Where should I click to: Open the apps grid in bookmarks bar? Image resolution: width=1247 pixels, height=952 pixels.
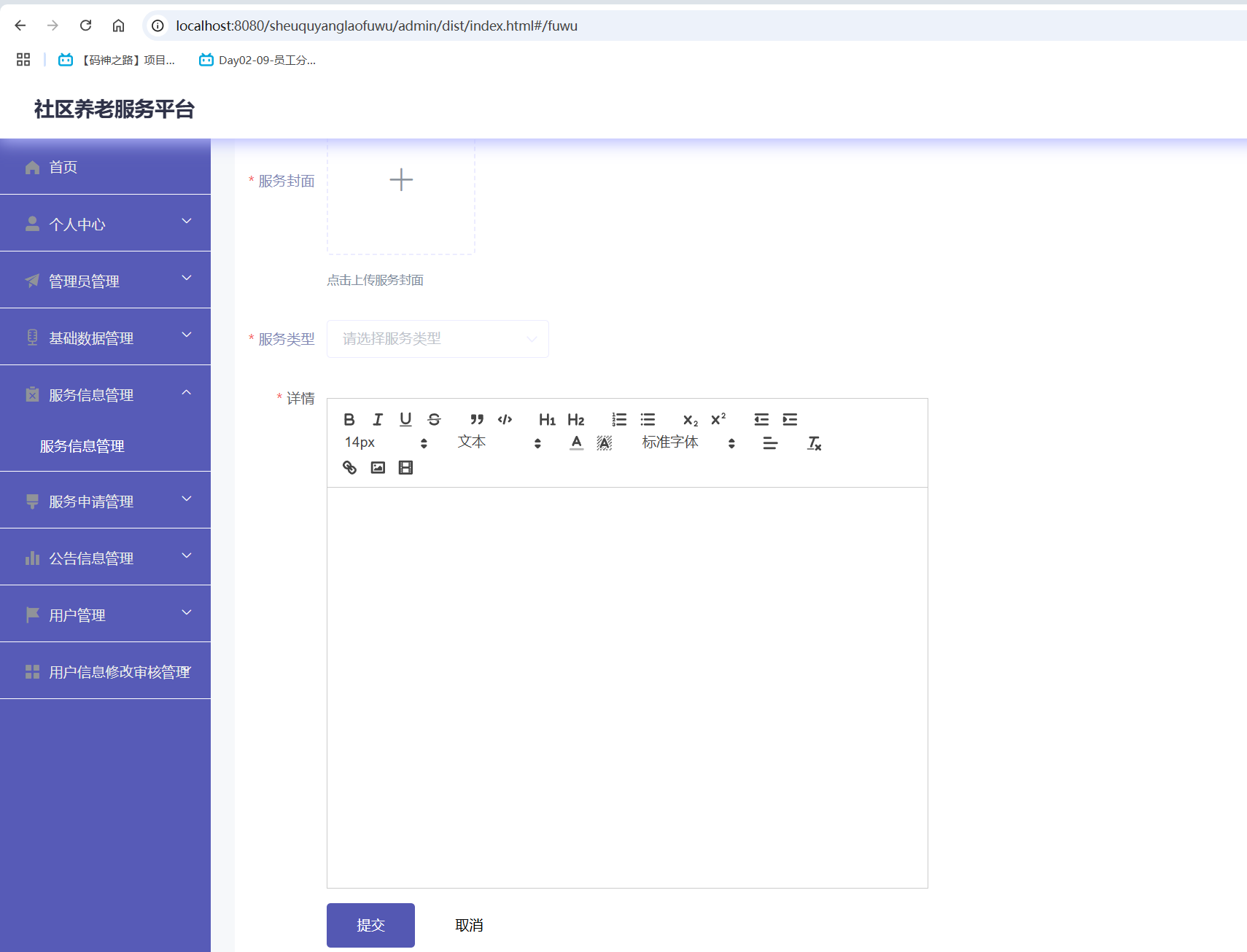coord(23,60)
